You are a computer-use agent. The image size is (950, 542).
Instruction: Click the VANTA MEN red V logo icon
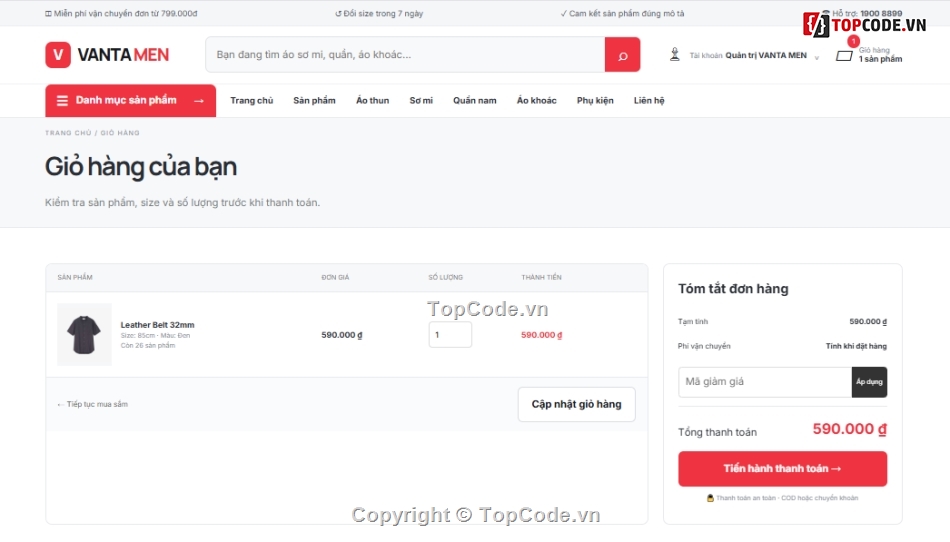(58, 55)
